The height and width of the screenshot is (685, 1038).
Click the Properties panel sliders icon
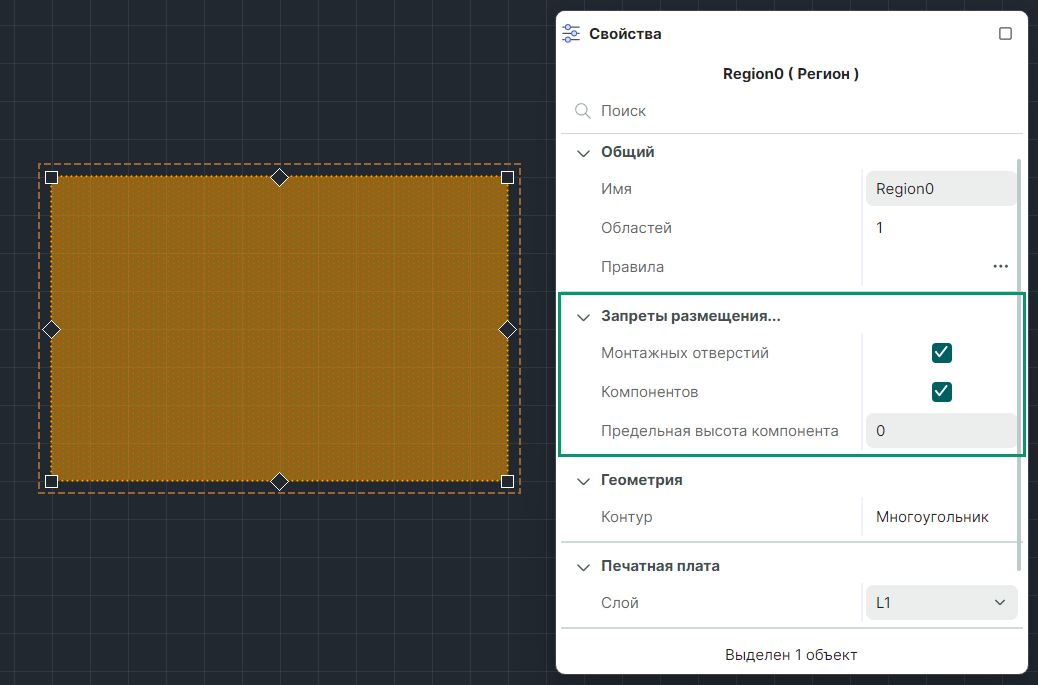(571, 33)
